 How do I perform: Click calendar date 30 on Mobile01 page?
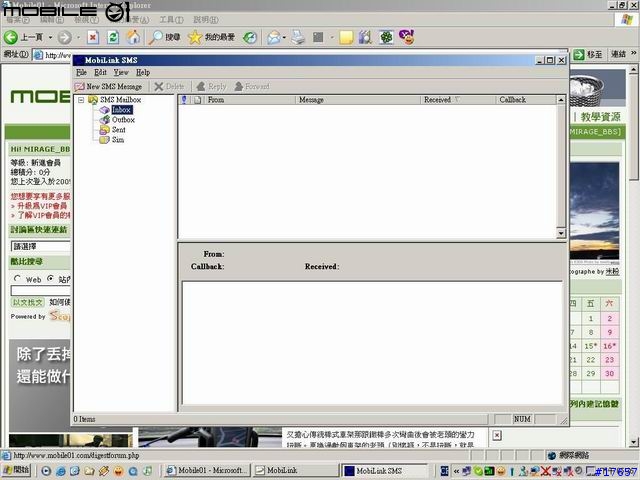[609, 373]
